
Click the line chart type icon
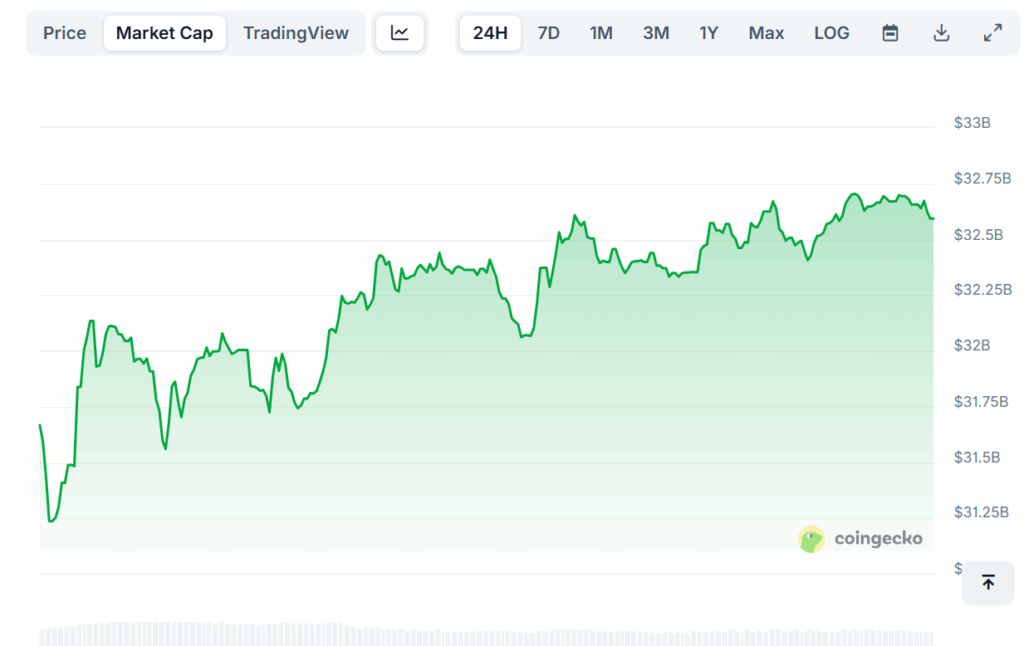400,33
